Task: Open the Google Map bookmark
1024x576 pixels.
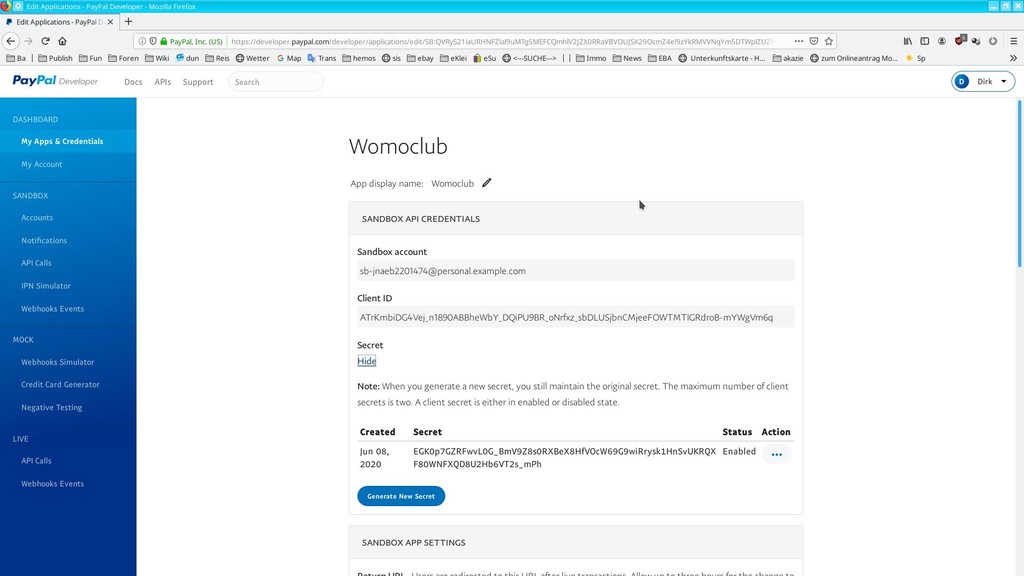Action: click(289, 58)
